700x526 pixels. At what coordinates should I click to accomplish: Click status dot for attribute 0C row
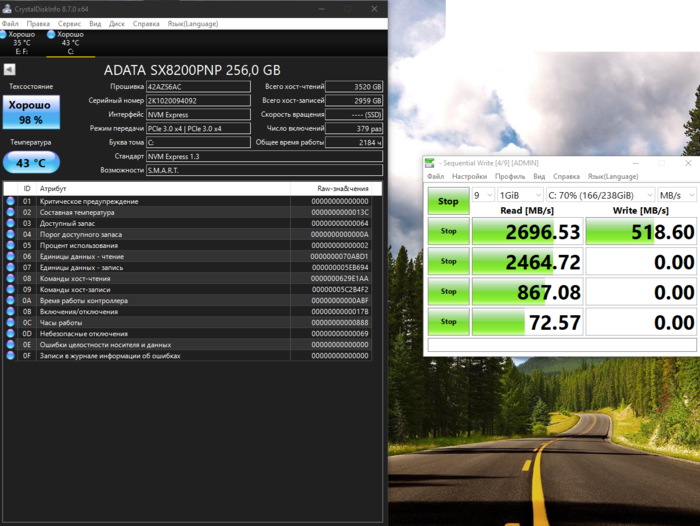pos(10,322)
